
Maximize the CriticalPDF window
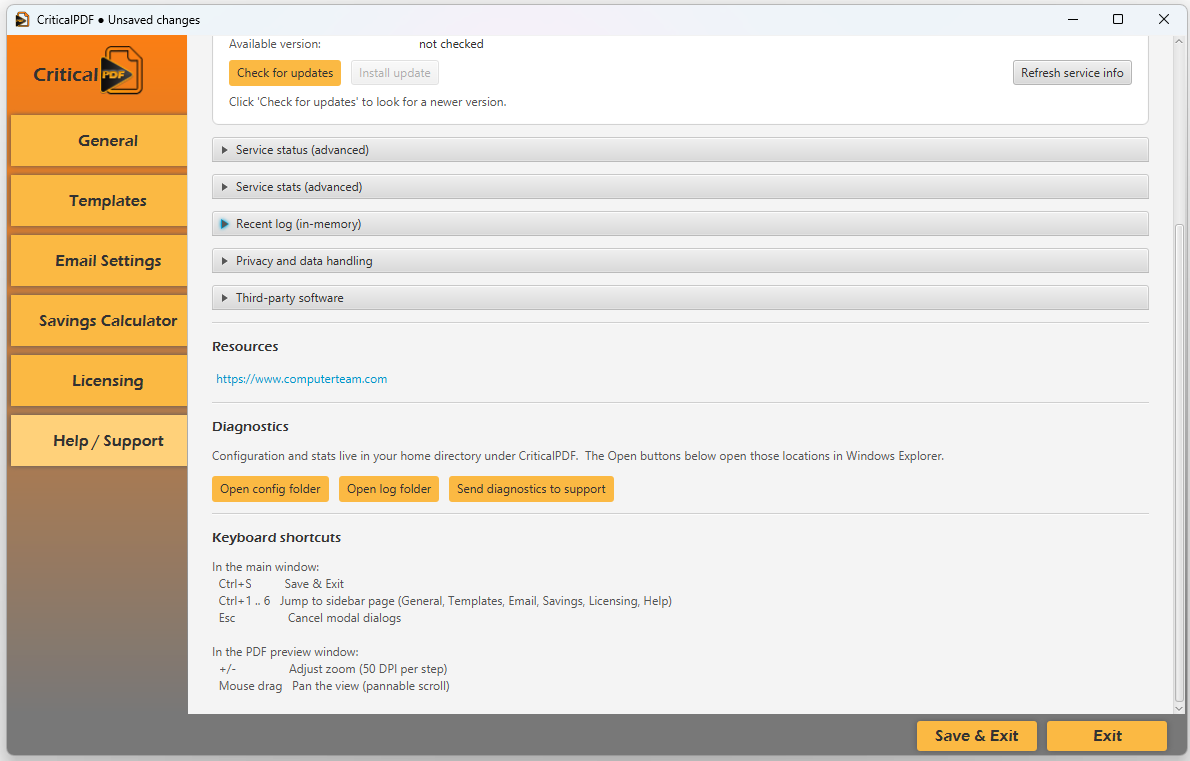point(1118,20)
